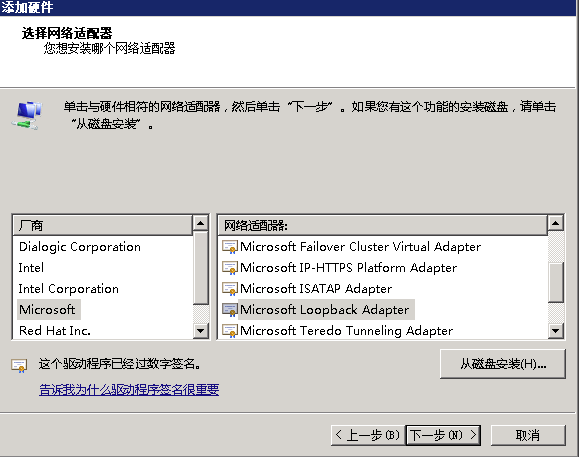
Task: Choose Microsoft Teredo Tunneling Adapter
Action: coord(347,331)
